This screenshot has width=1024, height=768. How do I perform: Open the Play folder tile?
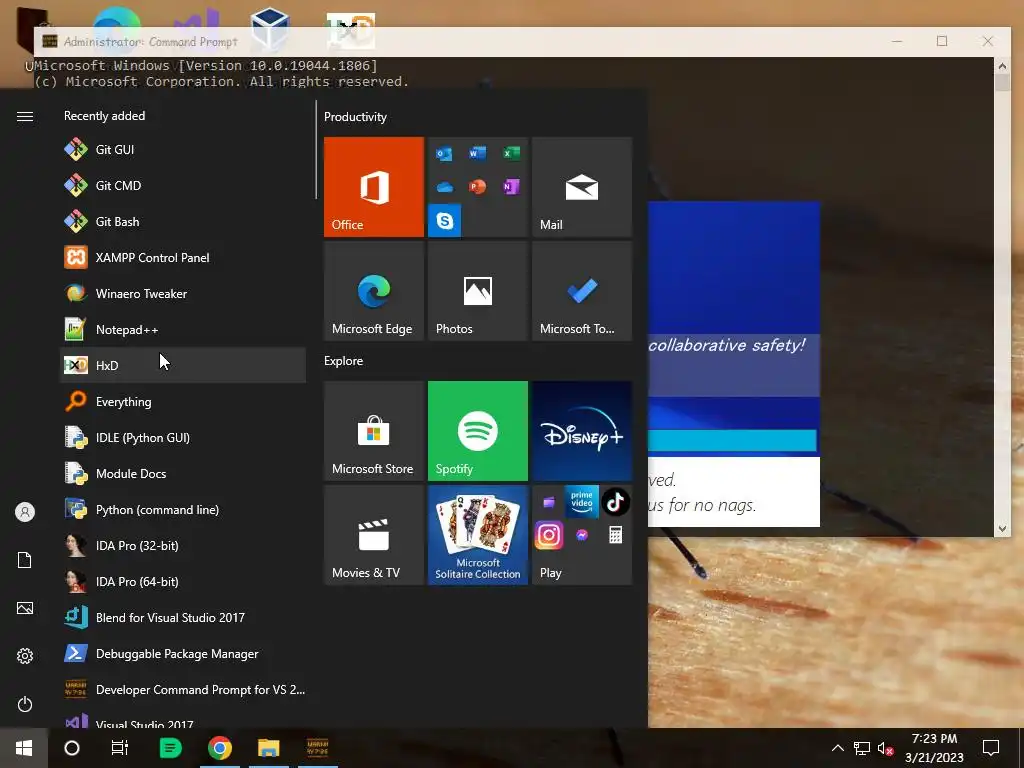582,535
